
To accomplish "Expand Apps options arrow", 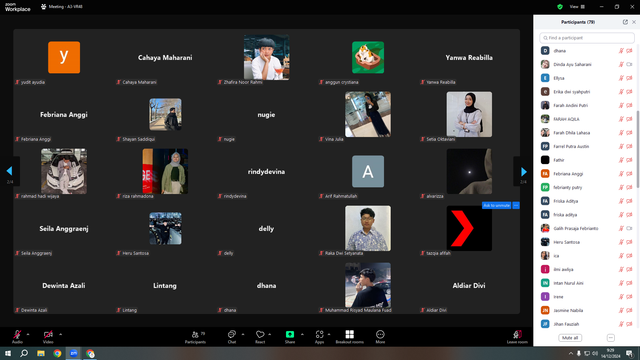I will [x=329, y=334].
